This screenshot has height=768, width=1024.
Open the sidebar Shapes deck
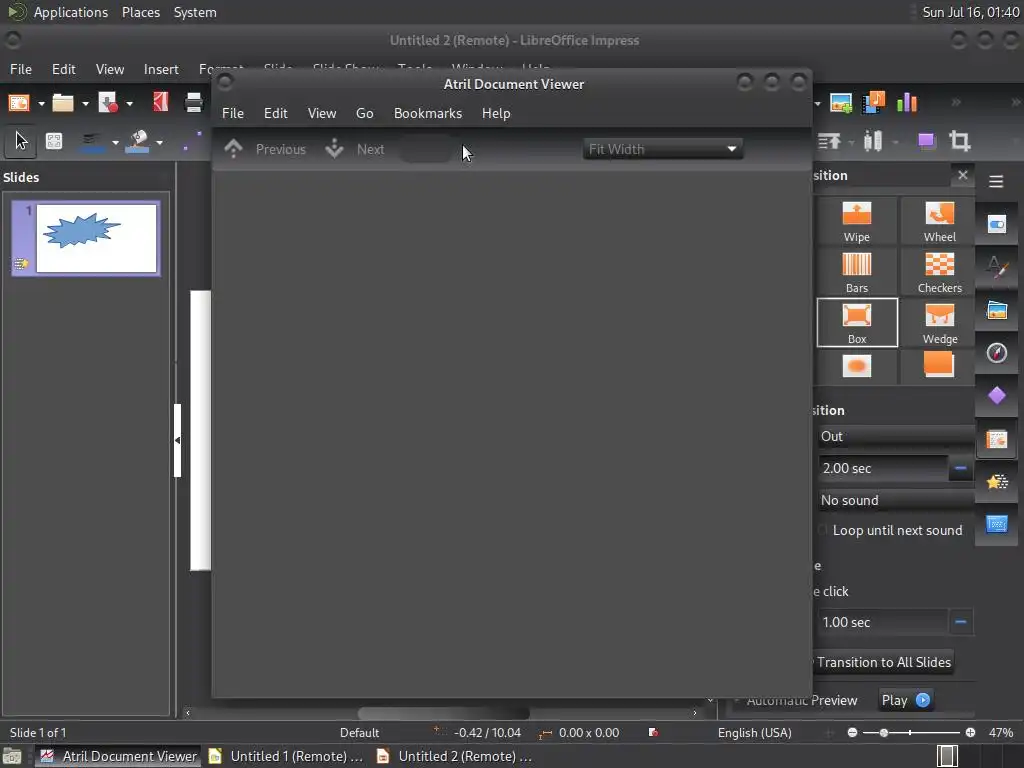click(x=997, y=395)
